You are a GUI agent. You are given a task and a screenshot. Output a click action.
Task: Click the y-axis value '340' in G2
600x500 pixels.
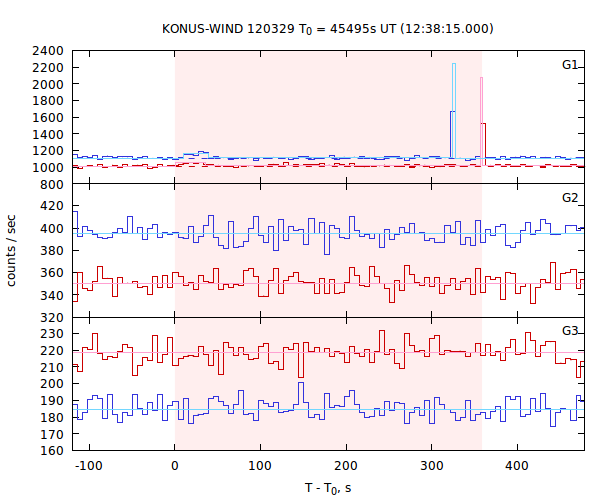click(52, 295)
